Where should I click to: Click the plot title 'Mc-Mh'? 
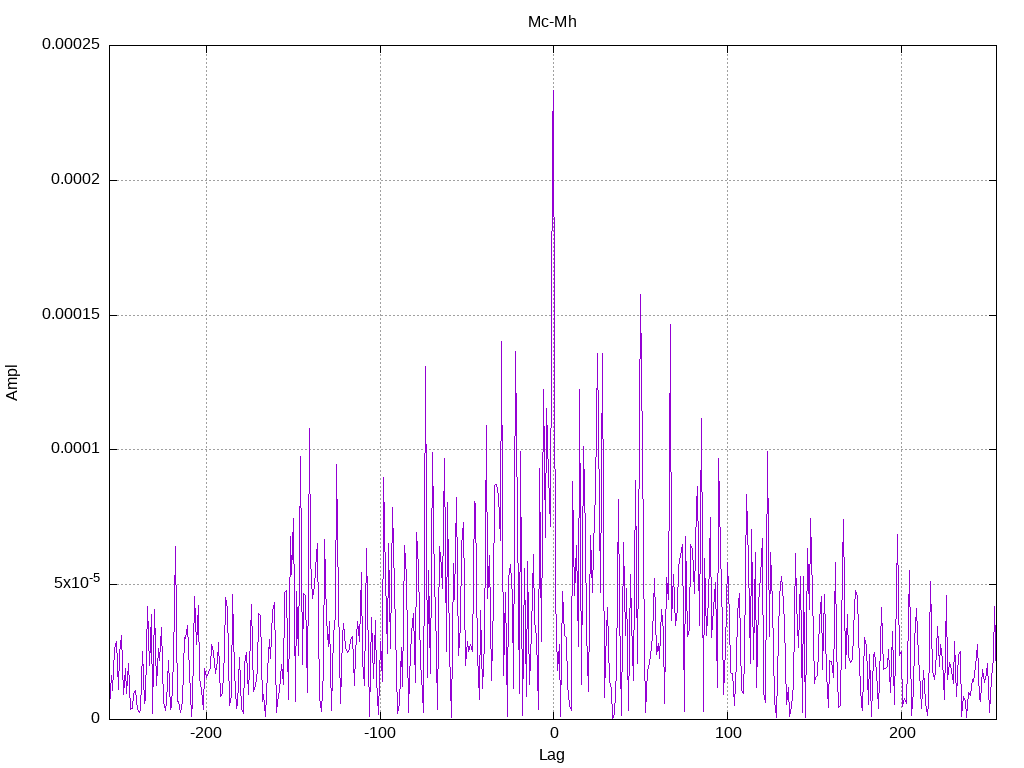(552, 22)
